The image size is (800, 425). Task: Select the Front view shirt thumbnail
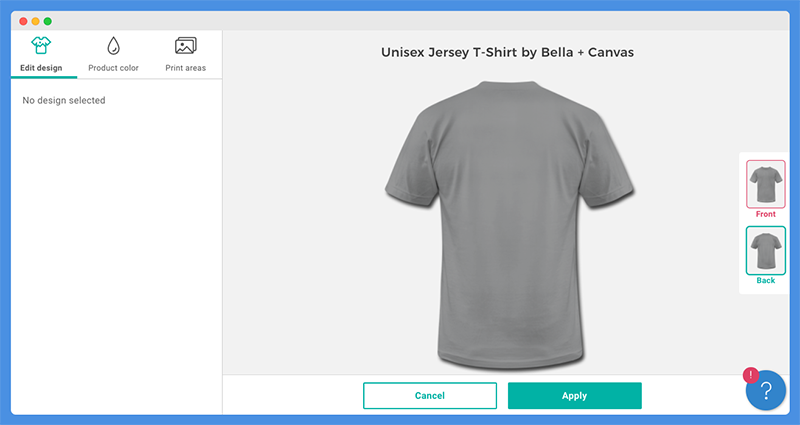point(766,184)
